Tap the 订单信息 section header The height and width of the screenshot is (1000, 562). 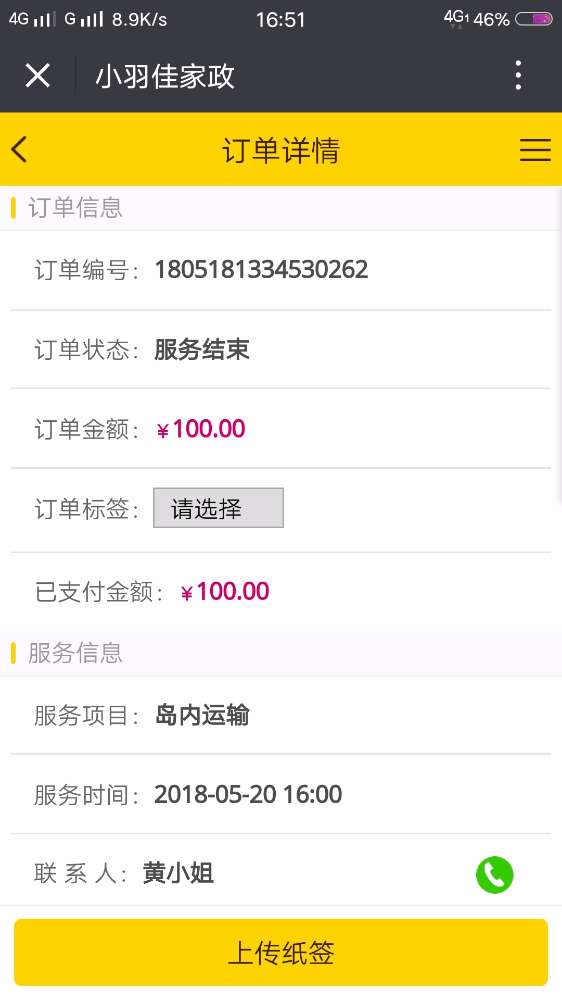pos(75,208)
